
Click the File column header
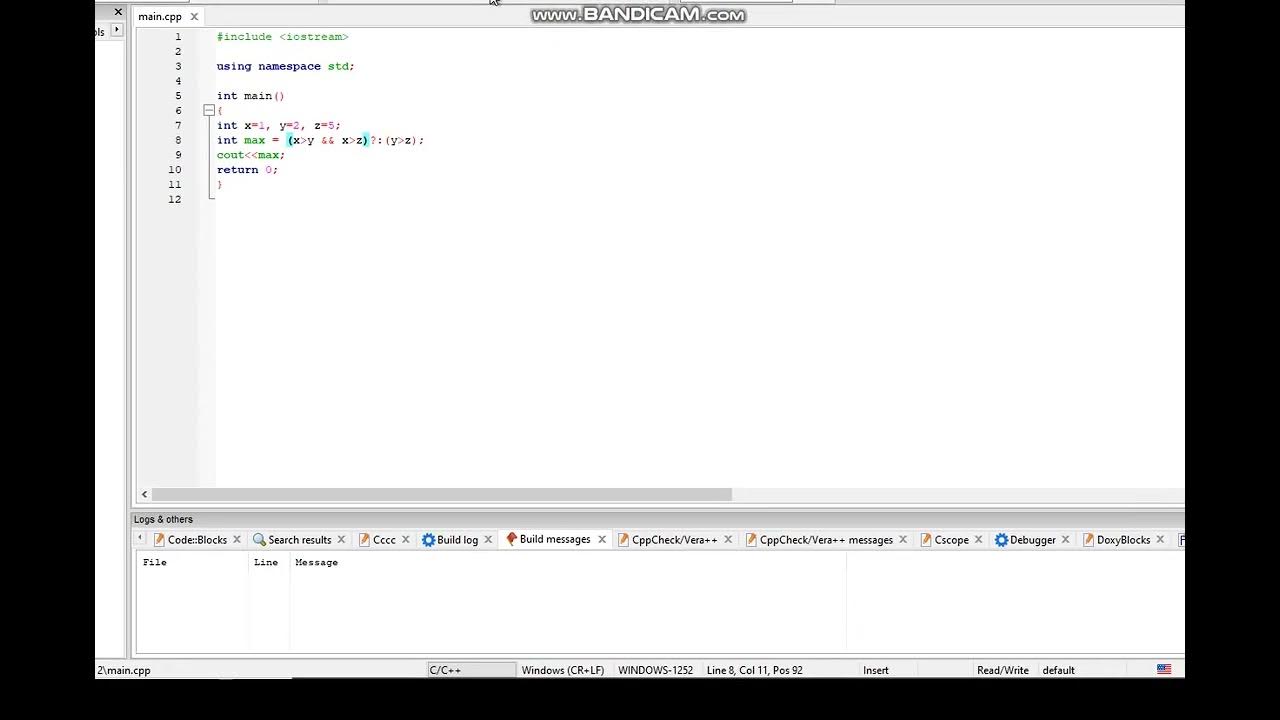pyautogui.click(x=154, y=562)
